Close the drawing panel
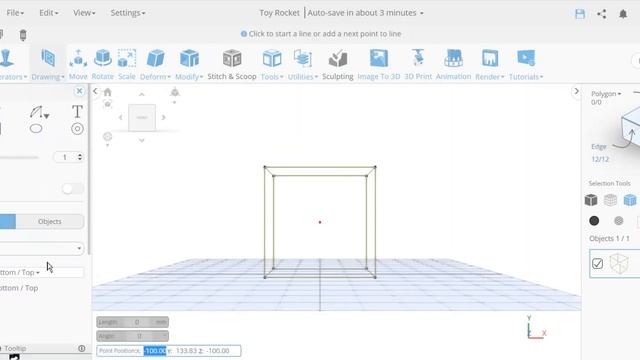Image resolution: width=640 pixels, height=360 pixels. [80, 91]
